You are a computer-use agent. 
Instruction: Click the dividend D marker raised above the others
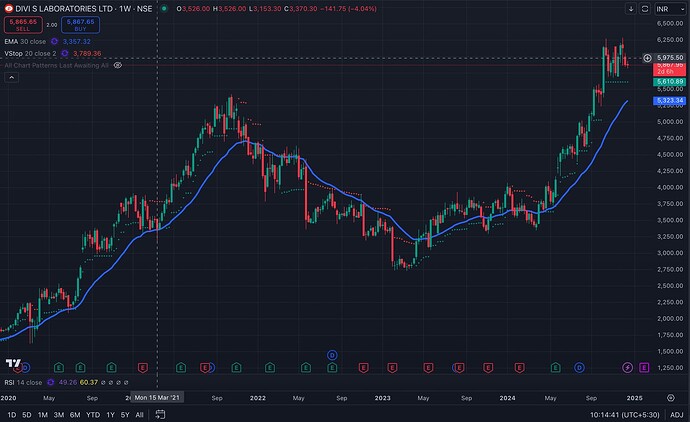[x=332, y=355]
